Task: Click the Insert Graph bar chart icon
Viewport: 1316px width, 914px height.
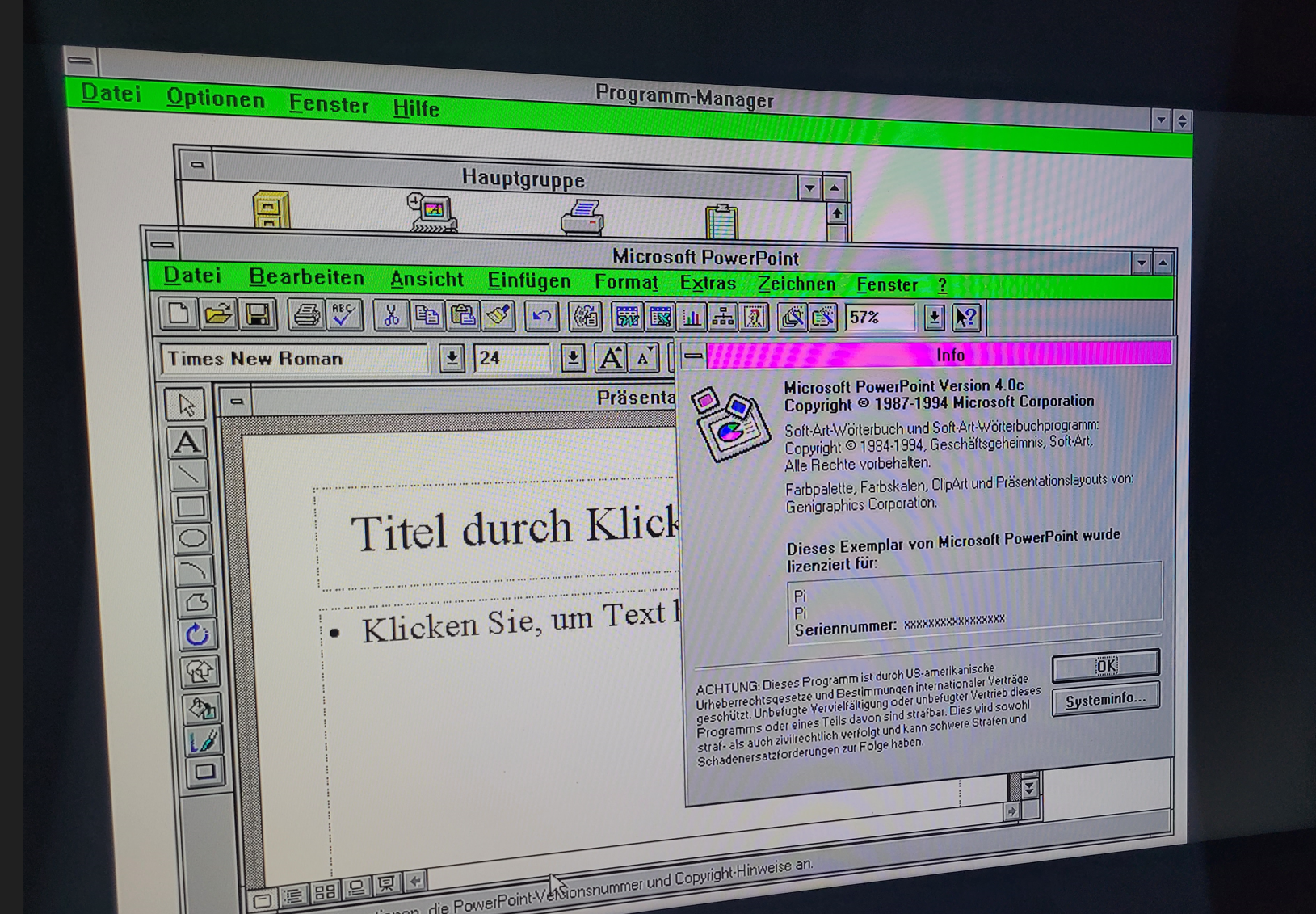Action: 692,318
